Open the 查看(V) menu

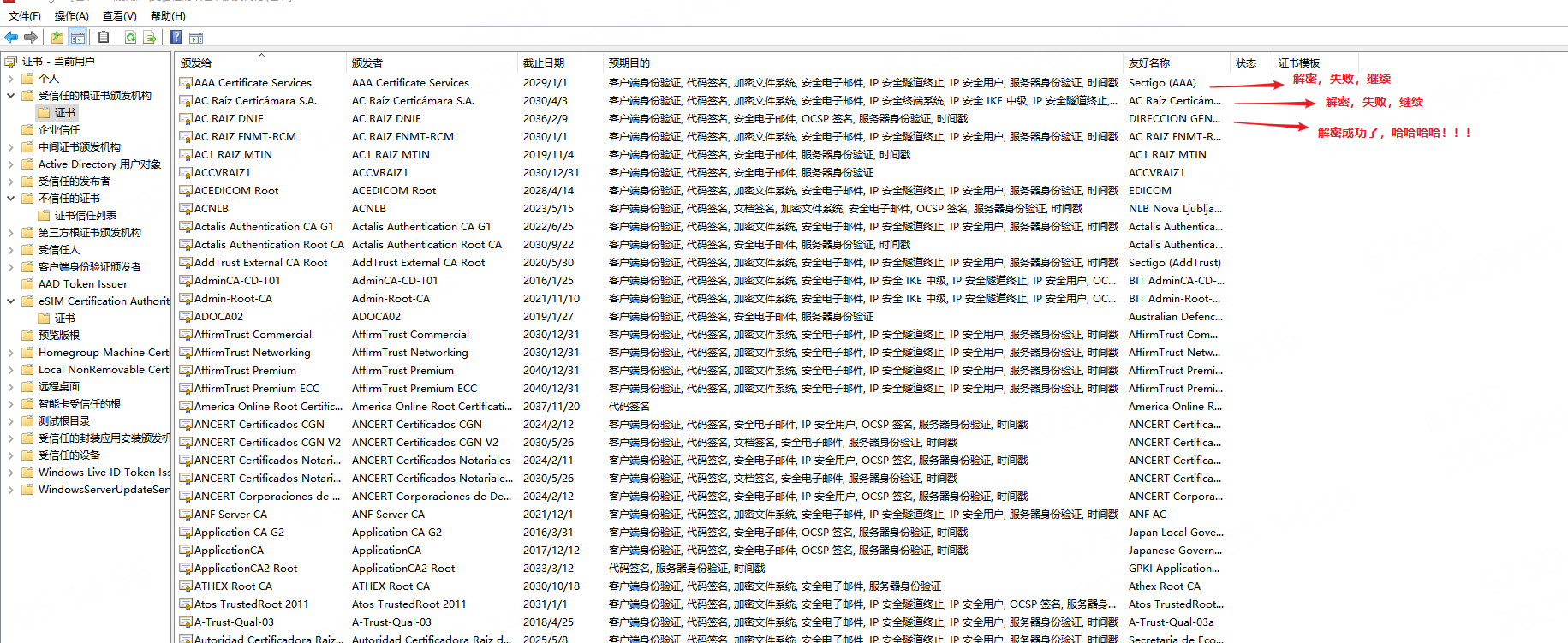coord(120,16)
